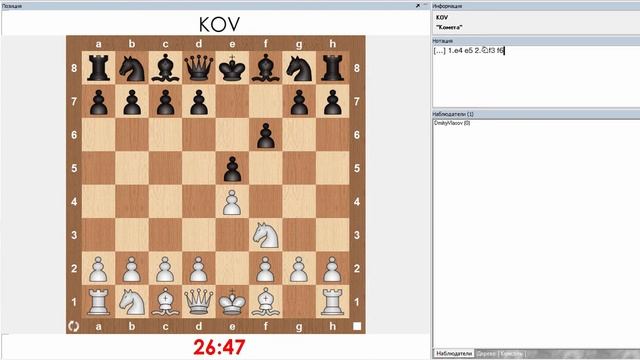Select the white pawn on d2
640x360 pixels.
[x=199, y=269]
